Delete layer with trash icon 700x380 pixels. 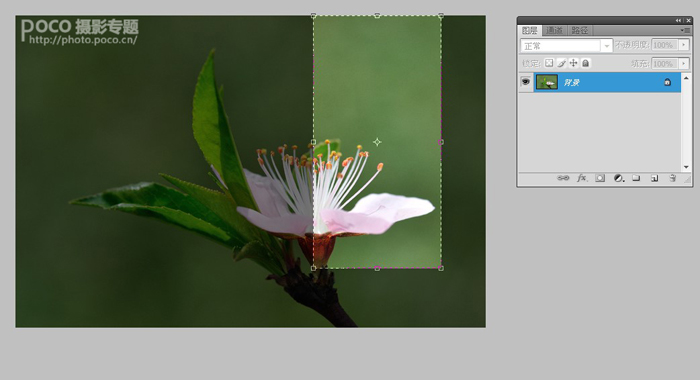coord(673,178)
